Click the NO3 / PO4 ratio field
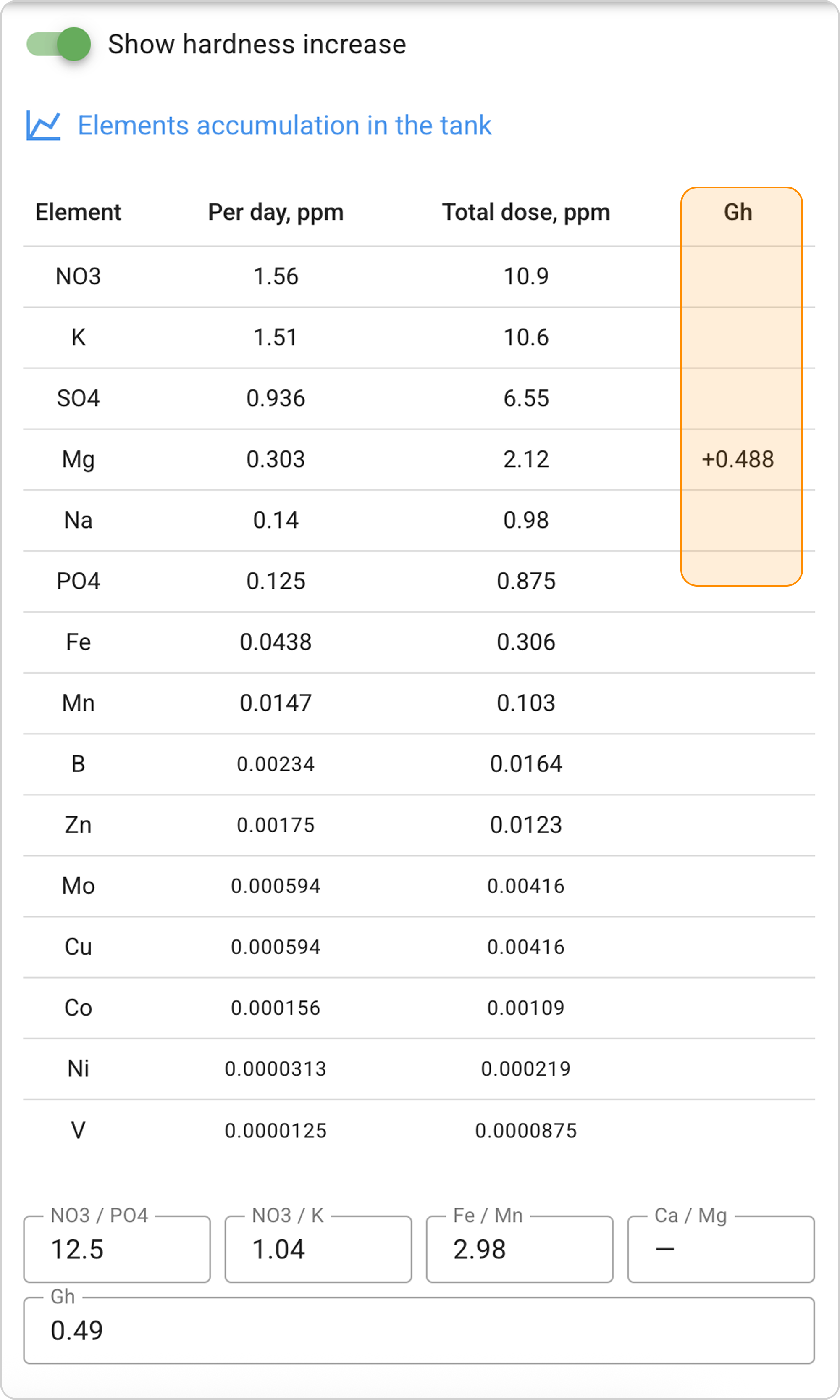Image resolution: width=840 pixels, height=1400 pixels. point(117,1249)
